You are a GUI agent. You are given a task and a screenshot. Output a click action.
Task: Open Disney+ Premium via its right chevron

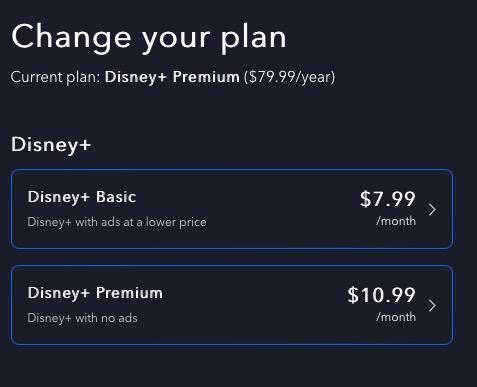(x=432, y=305)
